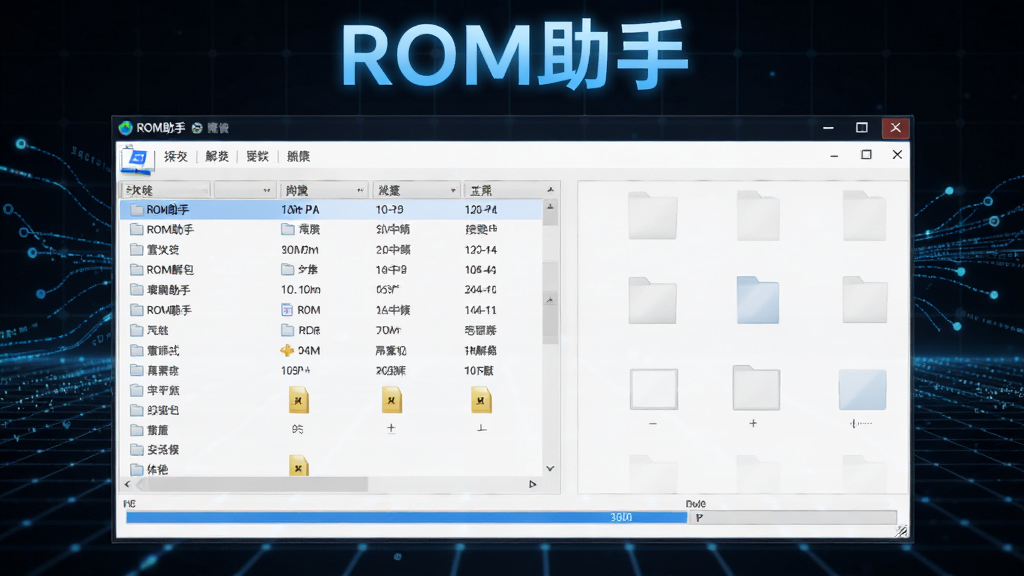Open the folder icon labeled RDR
The image size is (1024, 576).
point(287,330)
